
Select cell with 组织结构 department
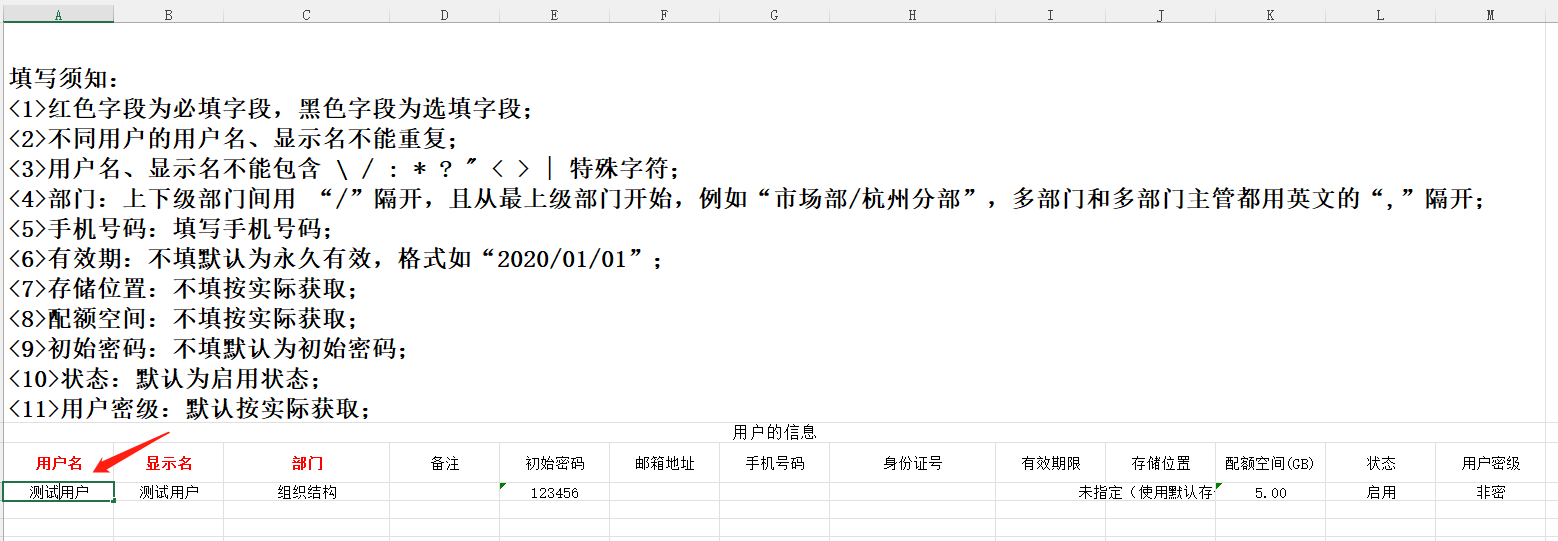coord(307,492)
